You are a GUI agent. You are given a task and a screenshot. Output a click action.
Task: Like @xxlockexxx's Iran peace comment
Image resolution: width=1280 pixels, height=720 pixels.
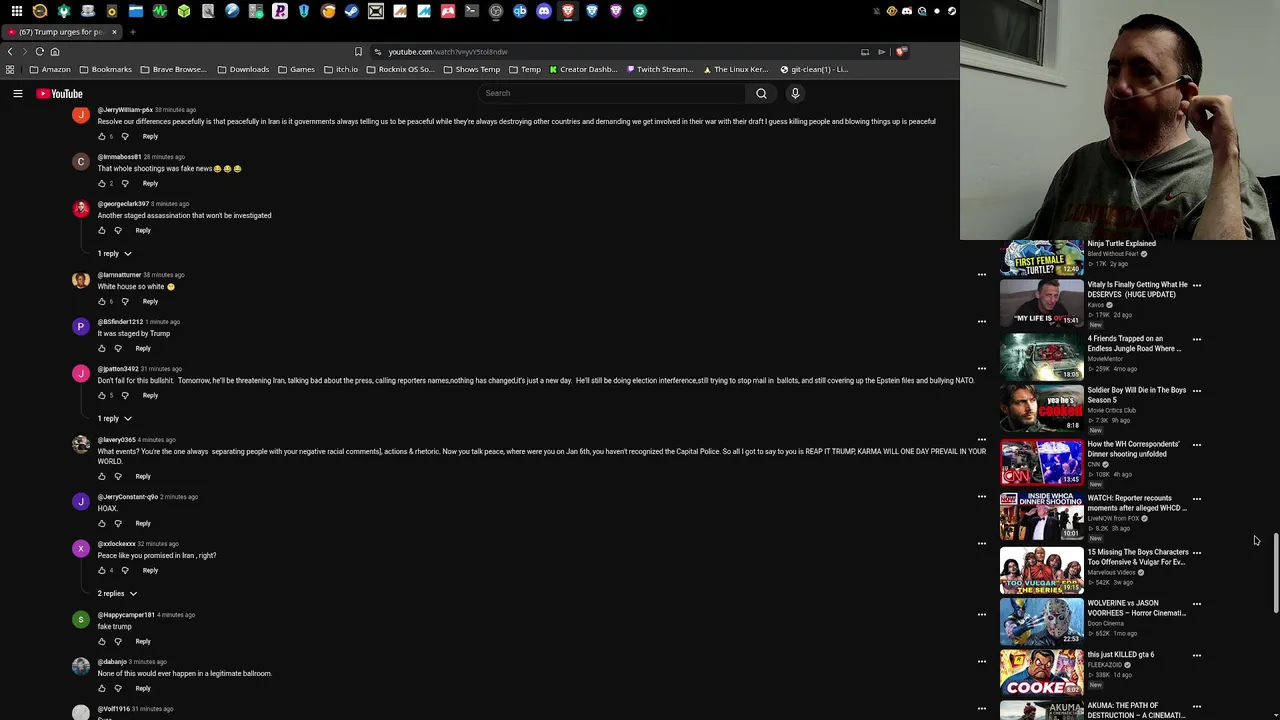click(101, 570)
